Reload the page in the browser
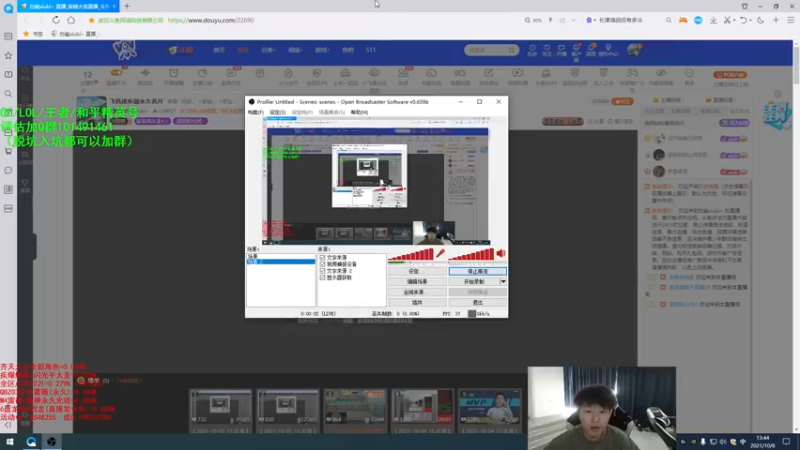 [56, 20]
